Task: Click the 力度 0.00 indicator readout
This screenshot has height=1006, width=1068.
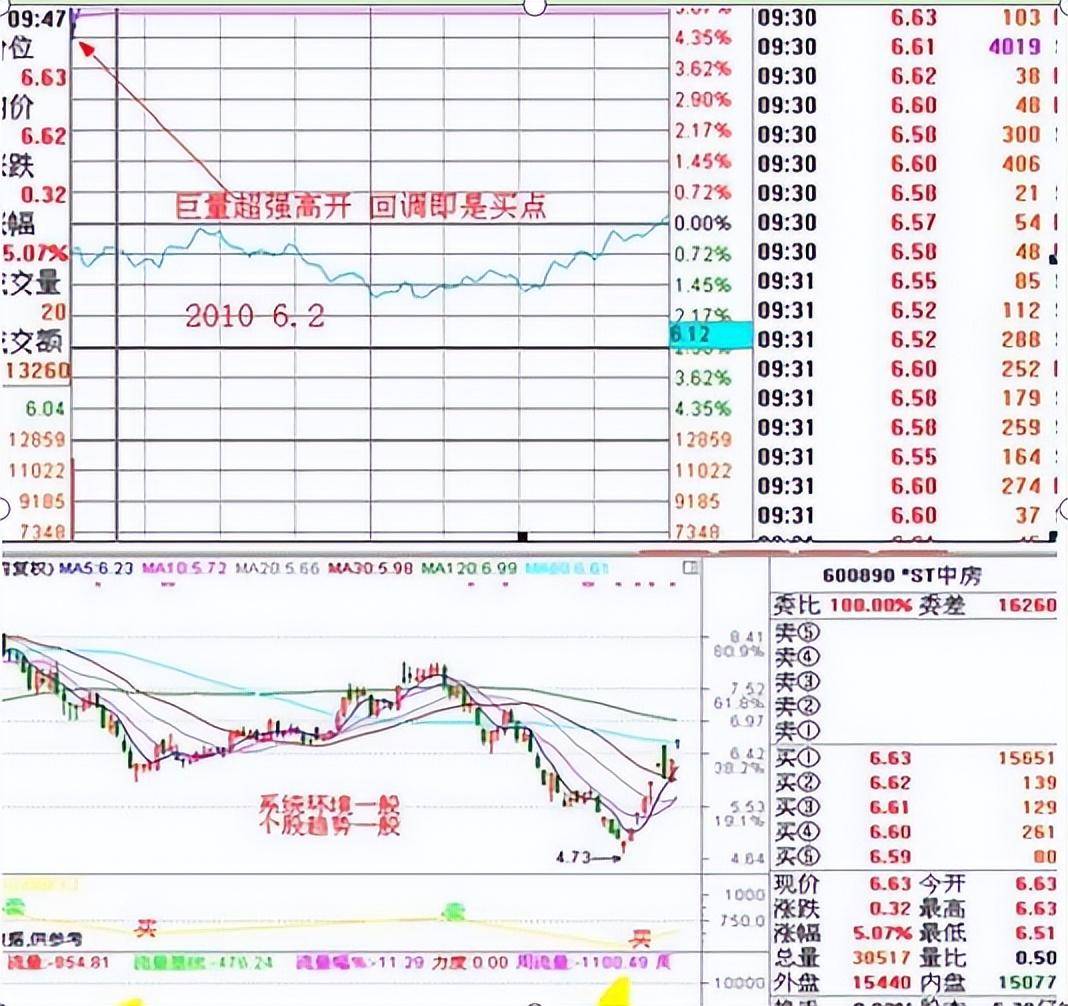Action: click(469, 962)
